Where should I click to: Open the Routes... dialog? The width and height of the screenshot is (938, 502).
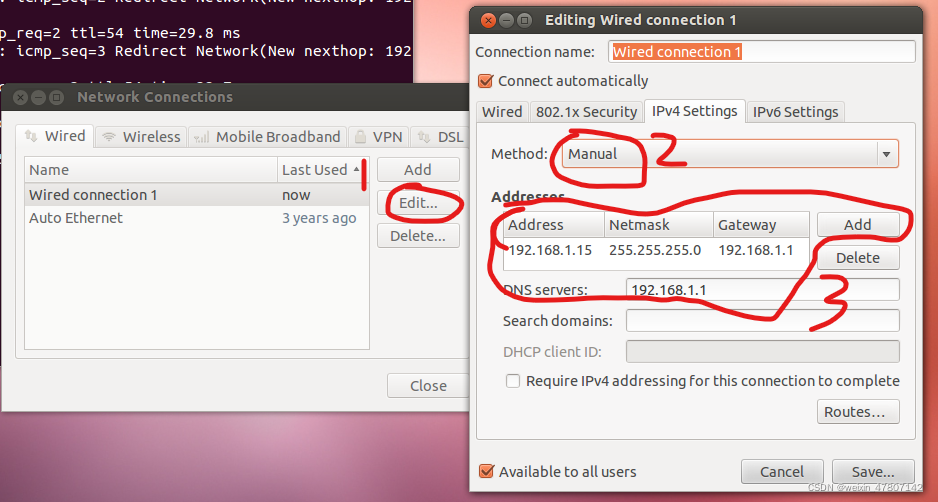858,412
